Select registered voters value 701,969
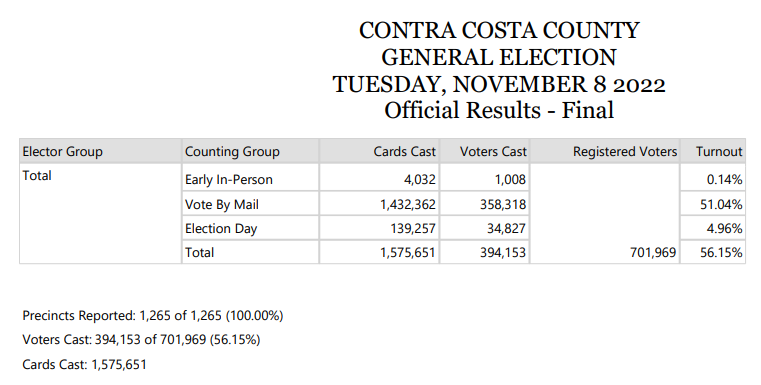 pyautogui.click(x=653, y=252)
